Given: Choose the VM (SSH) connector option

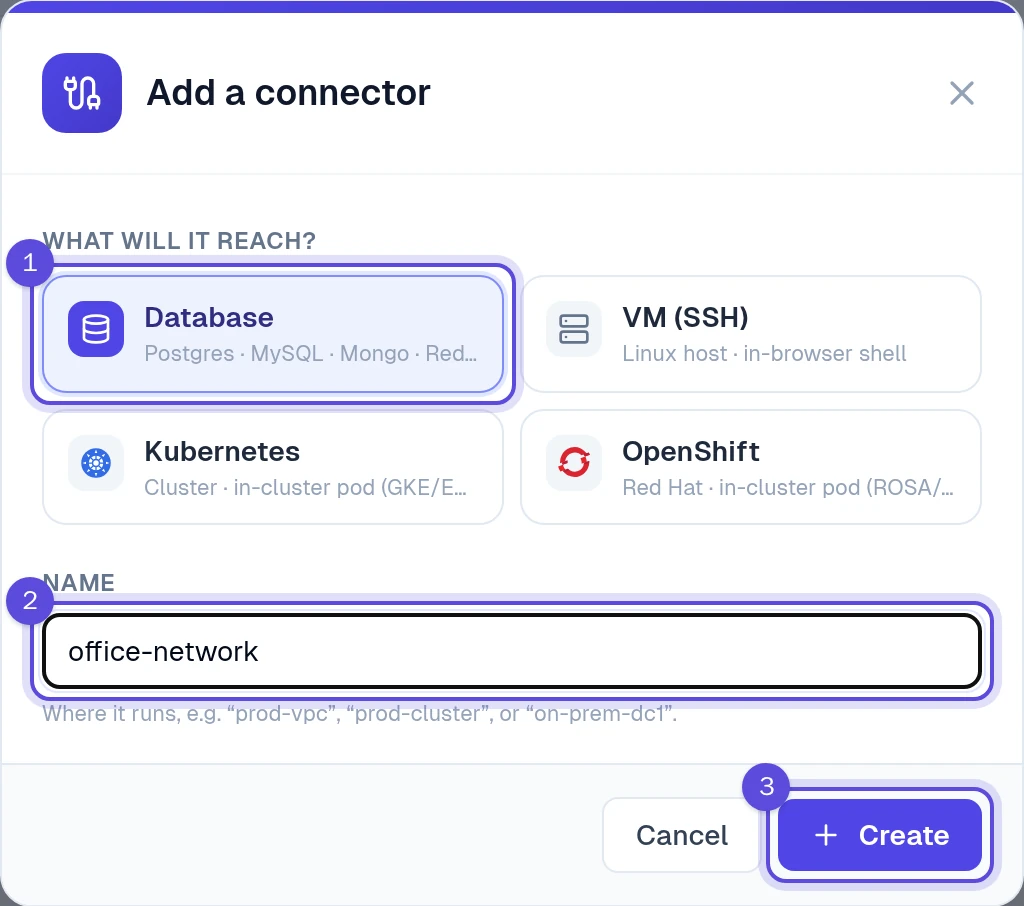Looking at the screenshot, I should click(751, 334).
